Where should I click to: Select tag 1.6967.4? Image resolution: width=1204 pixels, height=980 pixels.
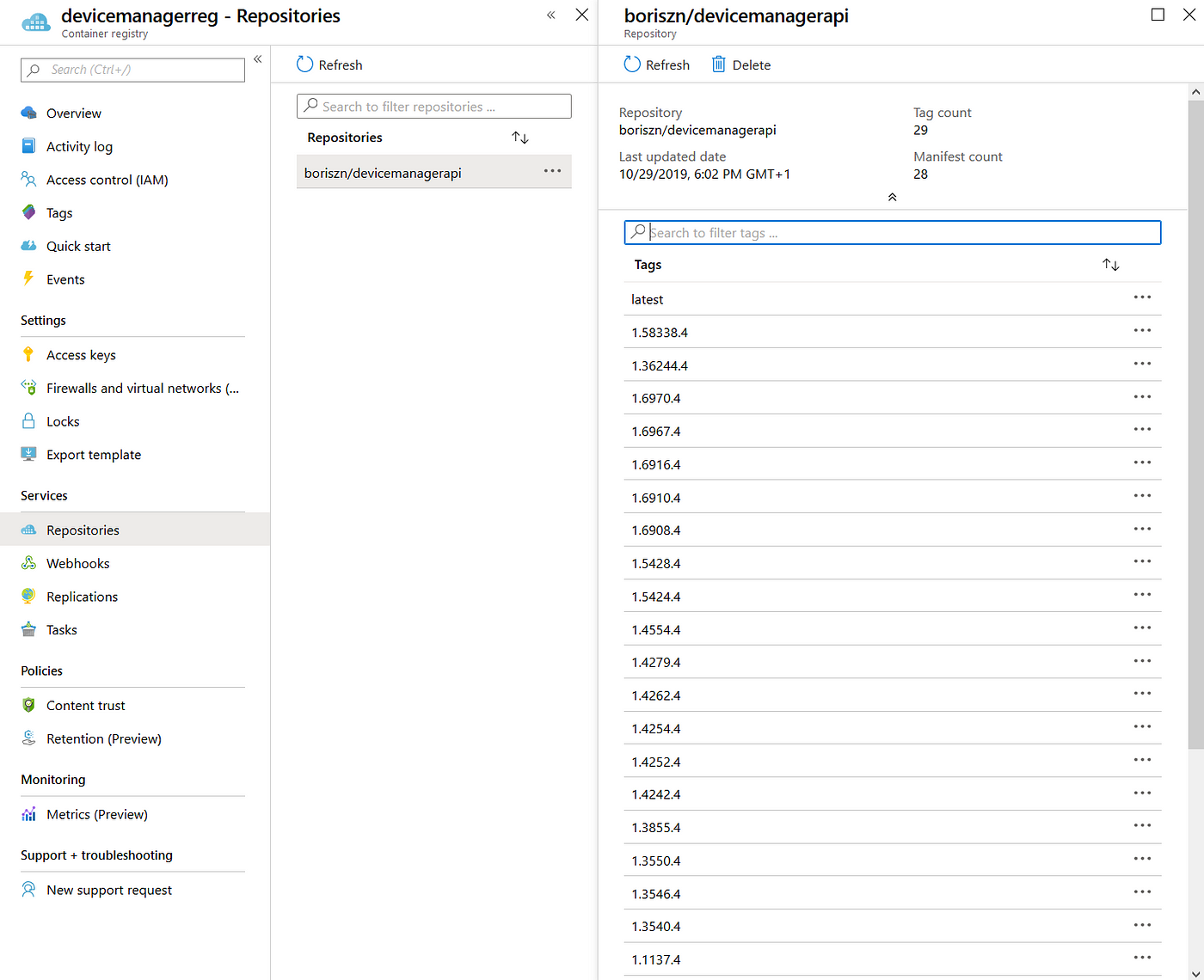coord(893,432)
